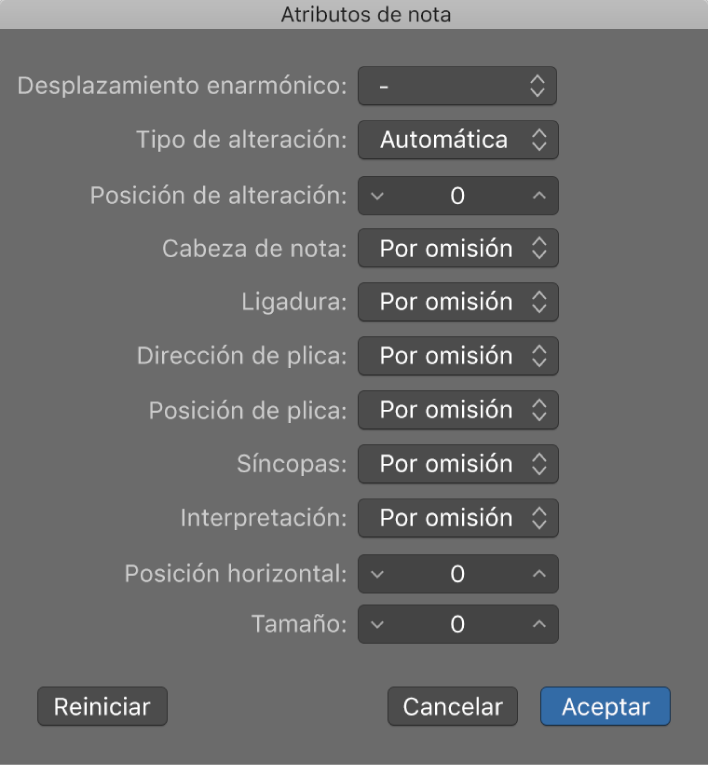Viewport: 708px width, 766px height.
Task: Choose a Dirección de plica option
Action: point(457,356)
